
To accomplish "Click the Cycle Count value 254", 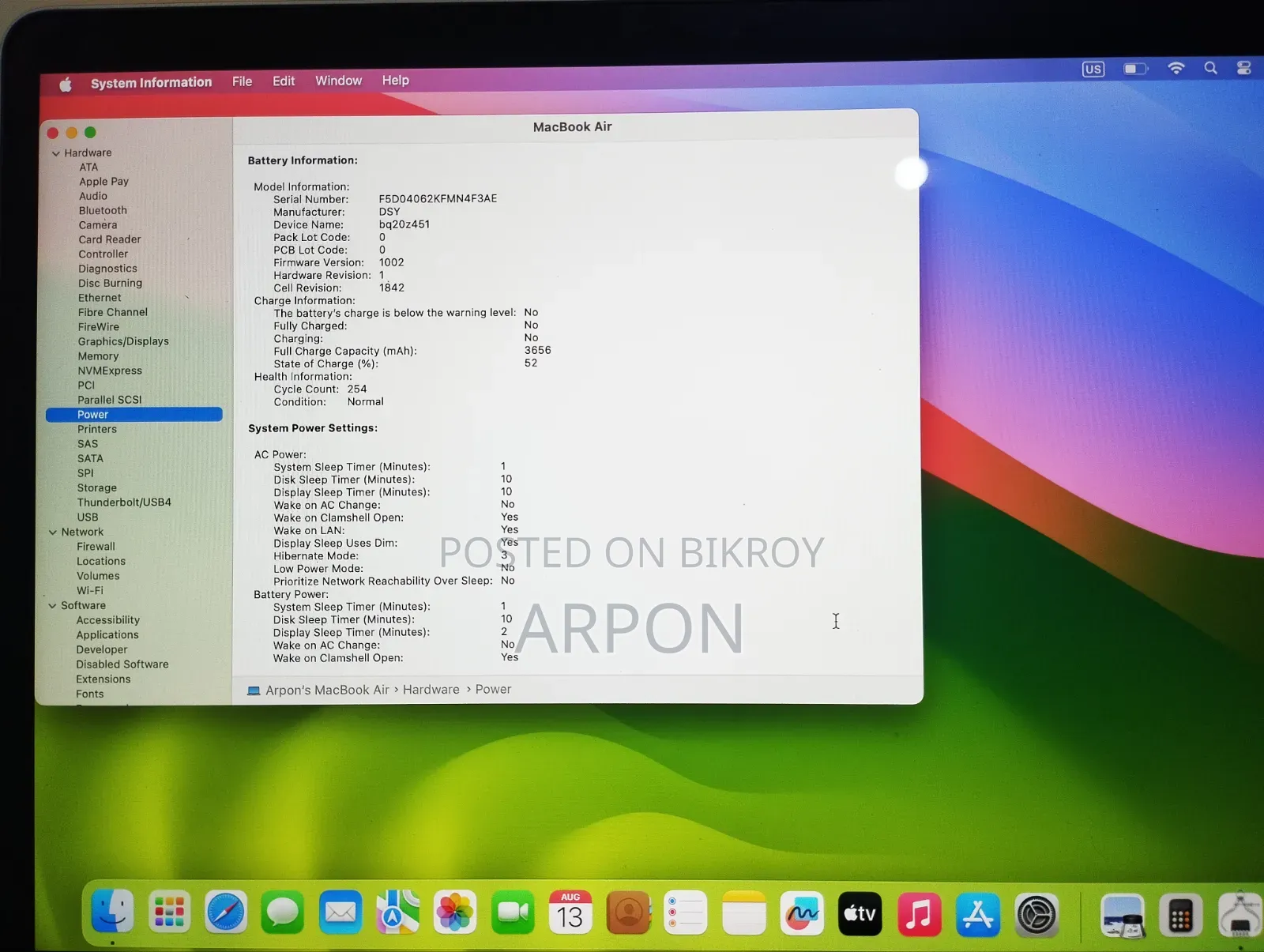I will [357, 389].
